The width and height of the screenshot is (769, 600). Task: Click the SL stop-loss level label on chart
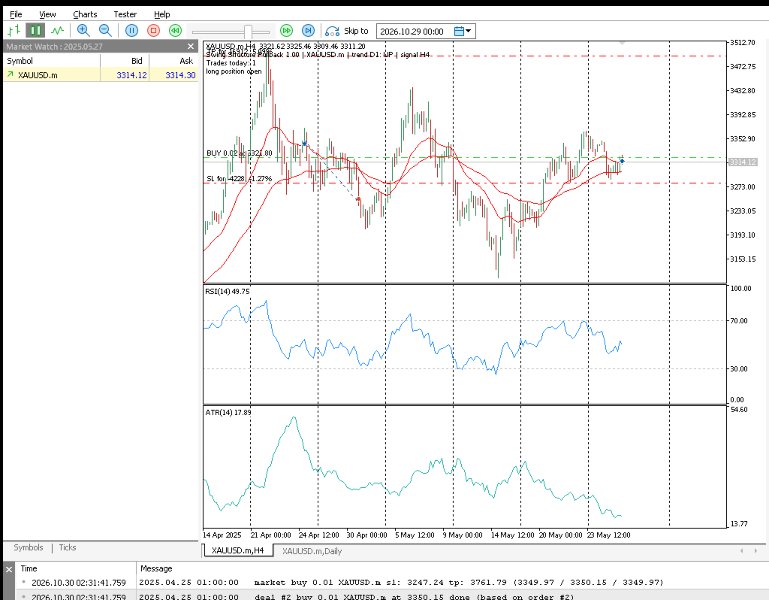[x=239, y=179]
